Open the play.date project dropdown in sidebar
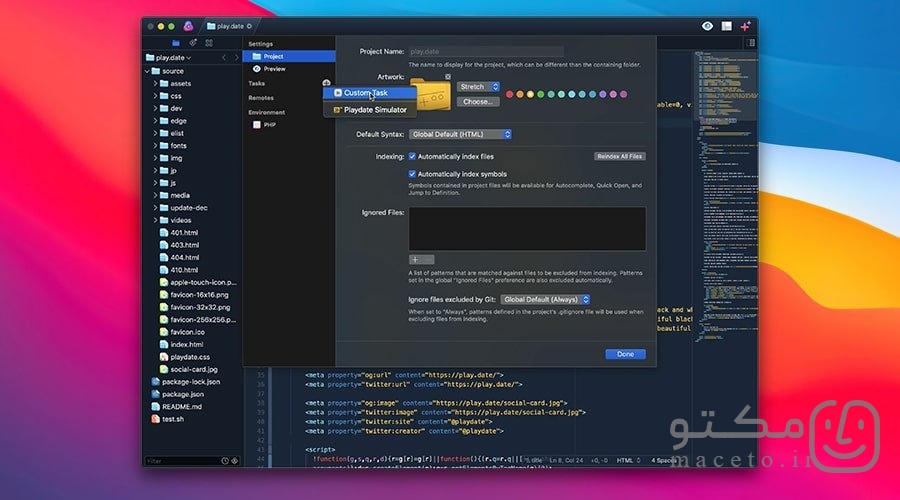This screenshot has width=900, height=500. [169, 57]
